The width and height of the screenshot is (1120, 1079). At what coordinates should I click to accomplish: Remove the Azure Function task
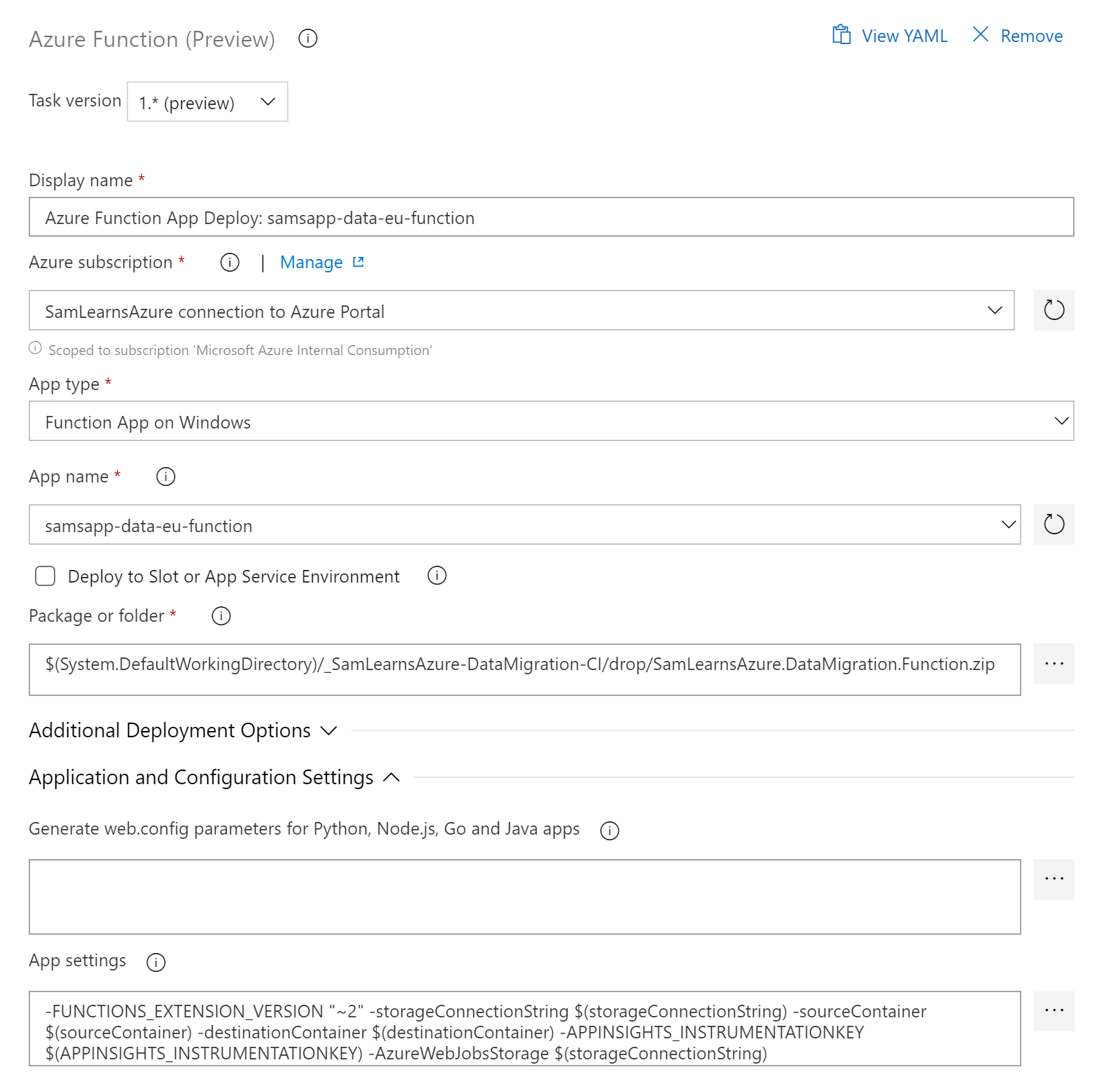click(x=1018, y=36)
